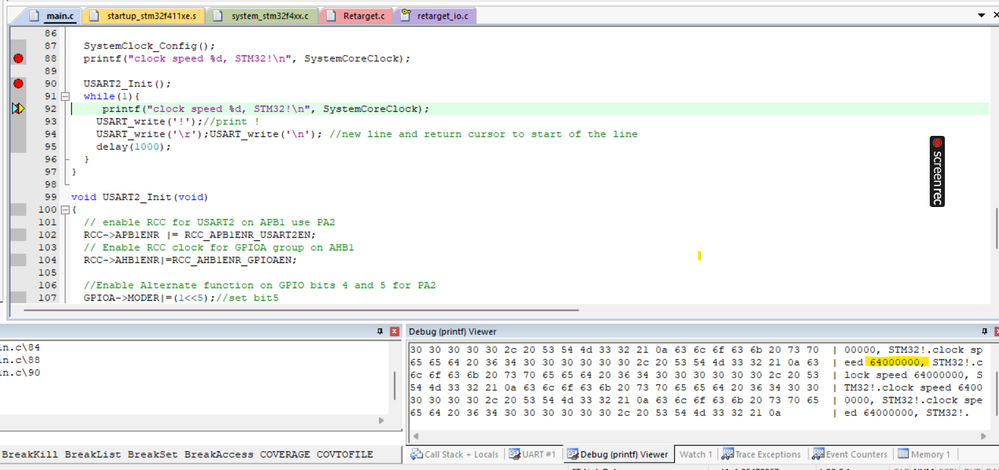Click command output entry ending \90
This screenshot has width=999, height=470.
[x=20, y=373]
